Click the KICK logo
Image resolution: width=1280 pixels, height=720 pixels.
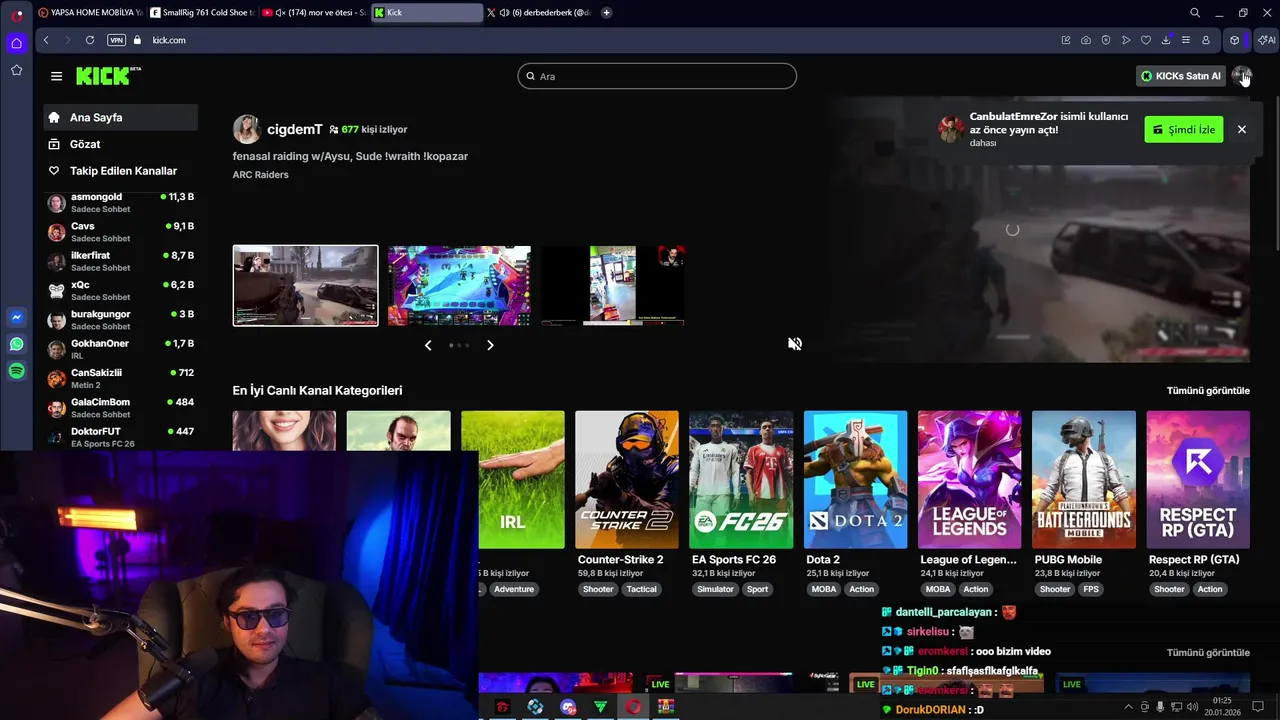(108, 76)
